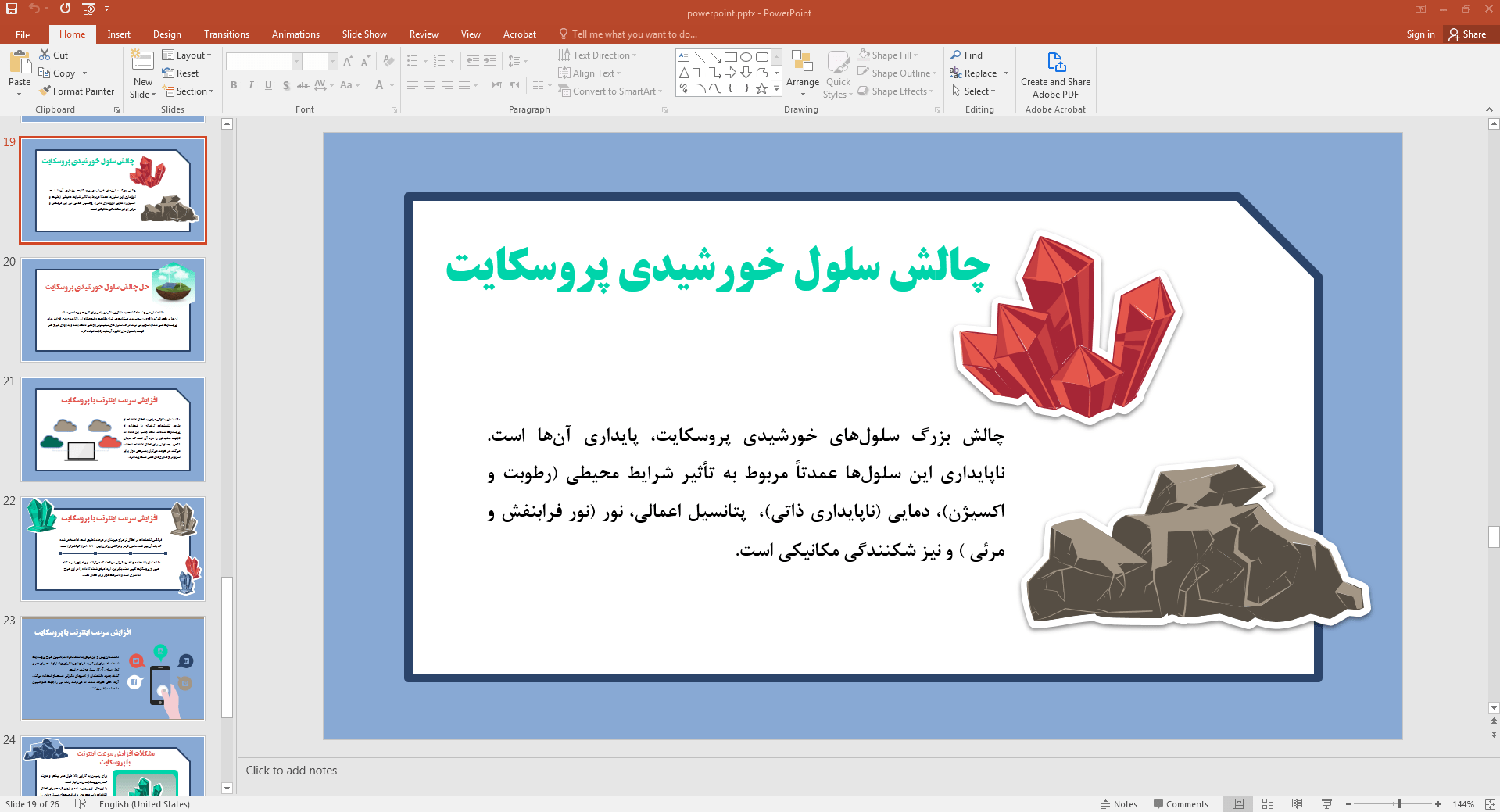The width and height of the screenshot is (1500, 812).
Task: Open the font name combo box
Action: [x=263, y=61]
